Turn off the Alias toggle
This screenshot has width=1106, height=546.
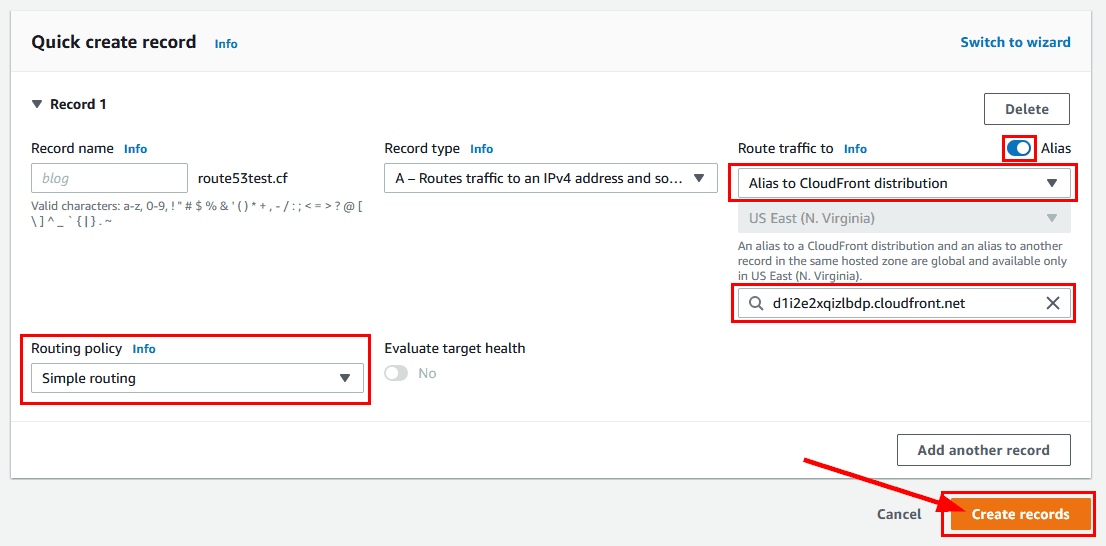click(x=1018, y=148)
